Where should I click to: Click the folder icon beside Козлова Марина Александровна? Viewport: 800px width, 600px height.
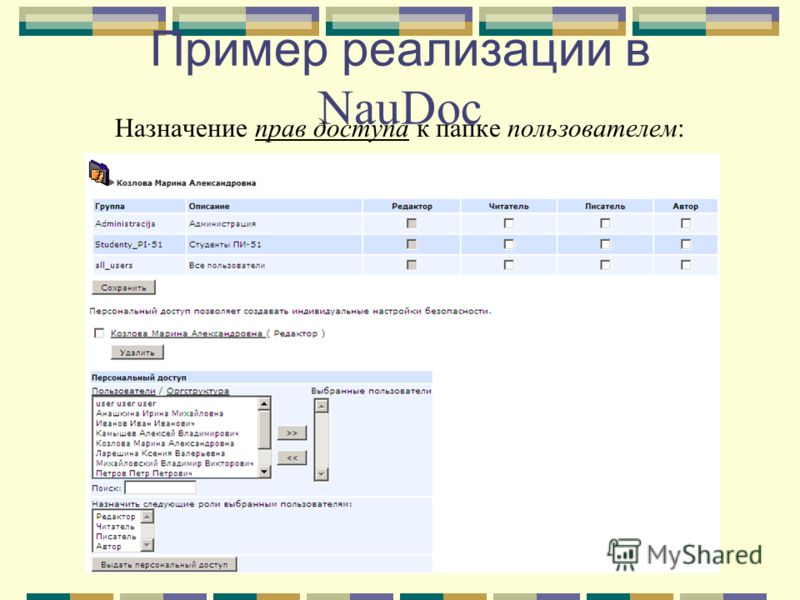[x=101, y=173]
